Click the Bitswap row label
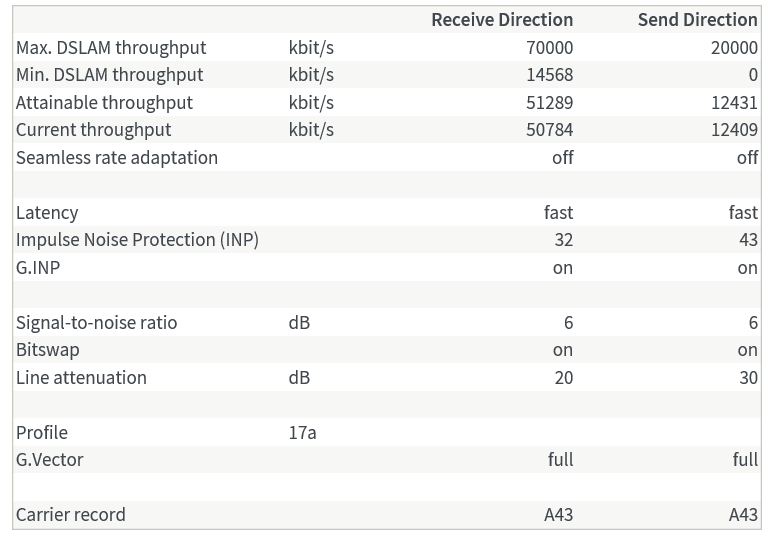This screenshot has width=771, height=537. [x=48, y=350]
